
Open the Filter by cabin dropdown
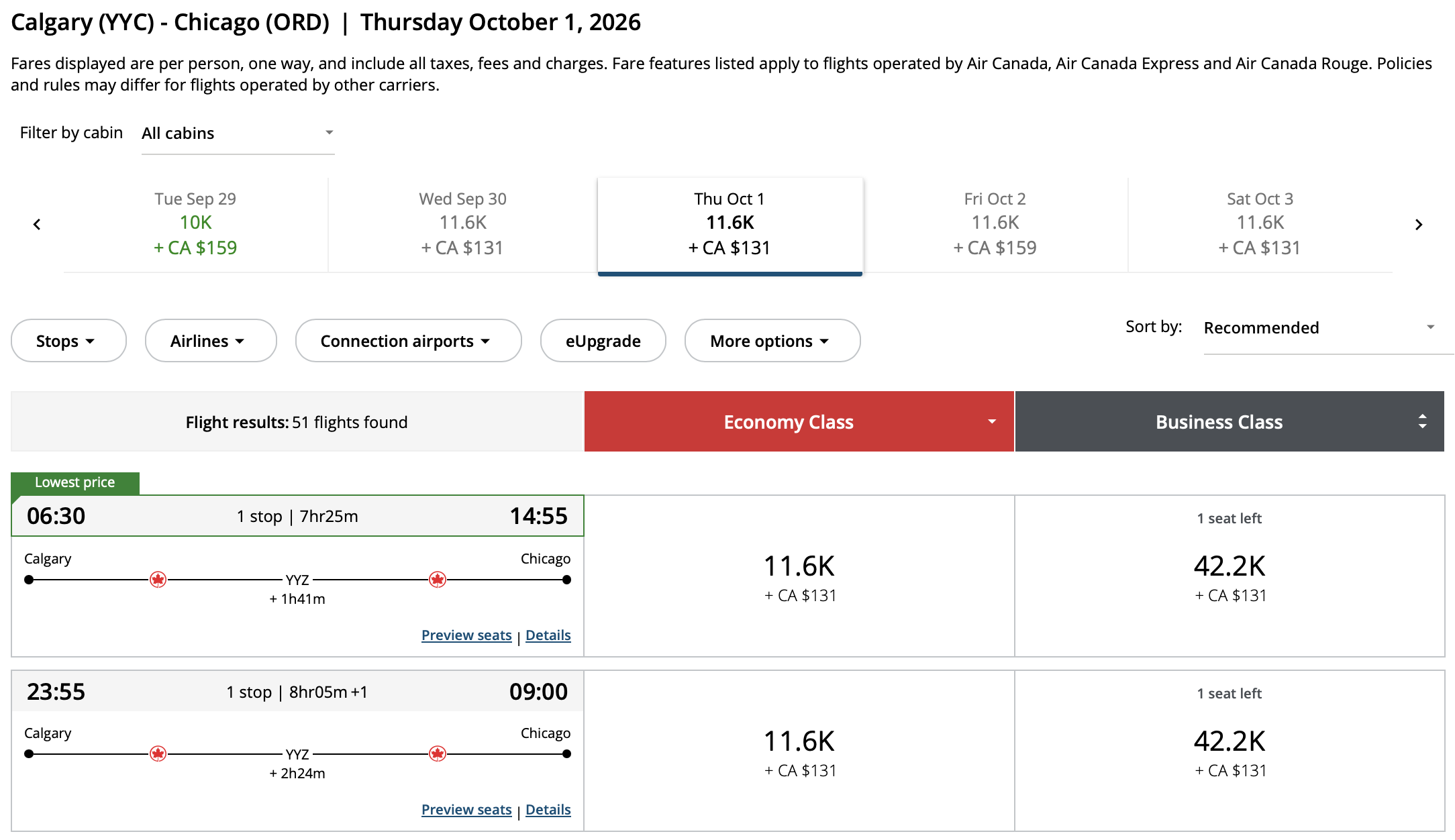[x=238, y=134]
